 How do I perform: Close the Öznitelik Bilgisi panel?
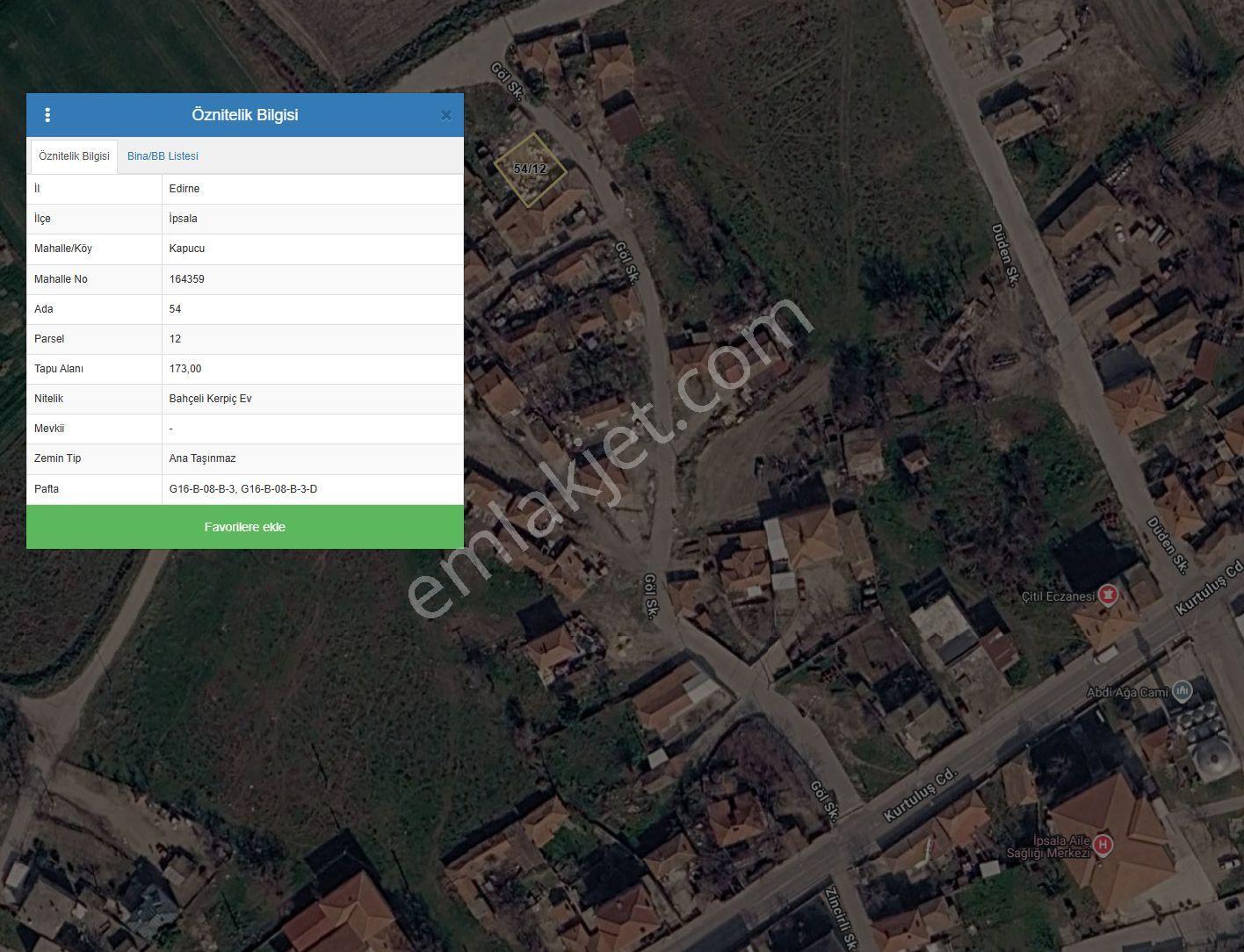tap(445, 115)
